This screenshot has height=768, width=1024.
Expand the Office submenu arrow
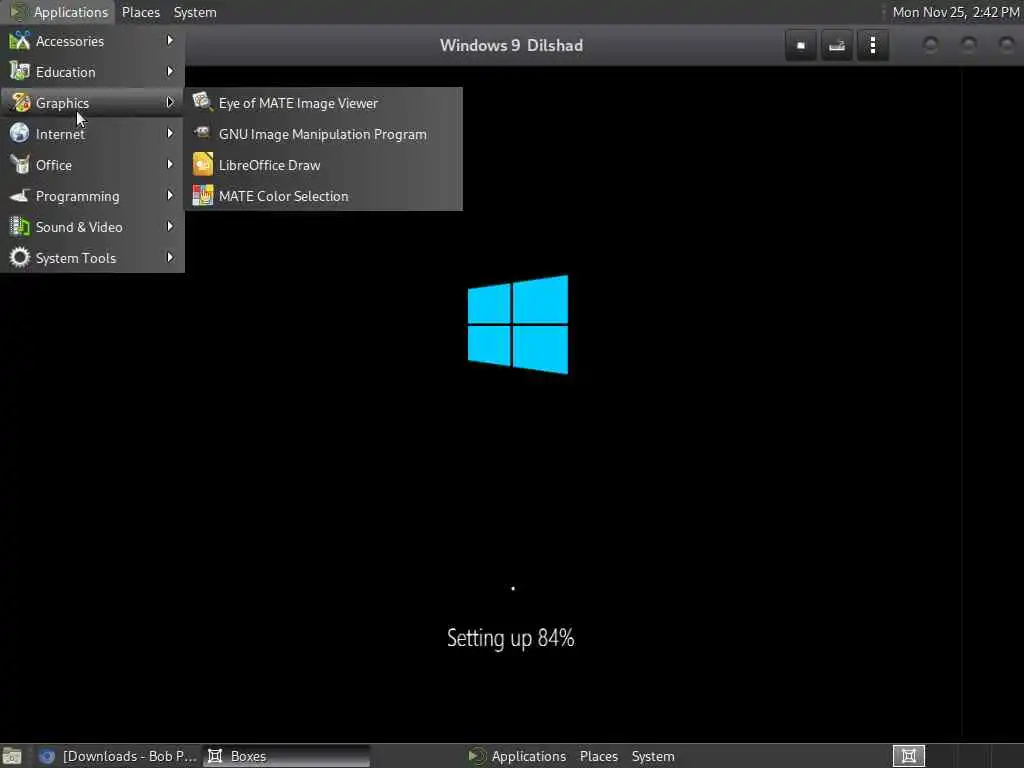tap(170, 164)
